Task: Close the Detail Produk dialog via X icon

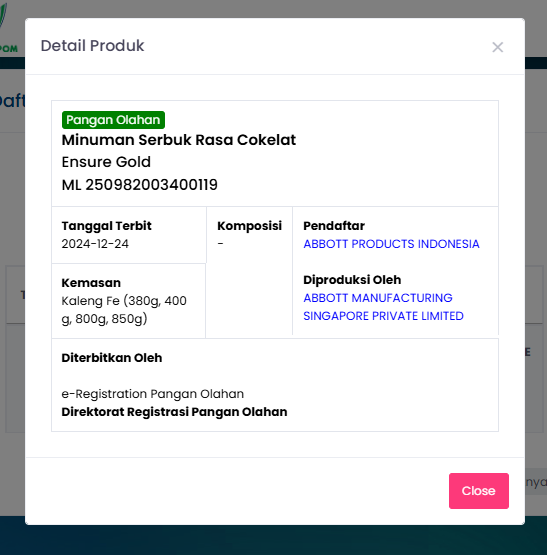Action: click(497, 47)
